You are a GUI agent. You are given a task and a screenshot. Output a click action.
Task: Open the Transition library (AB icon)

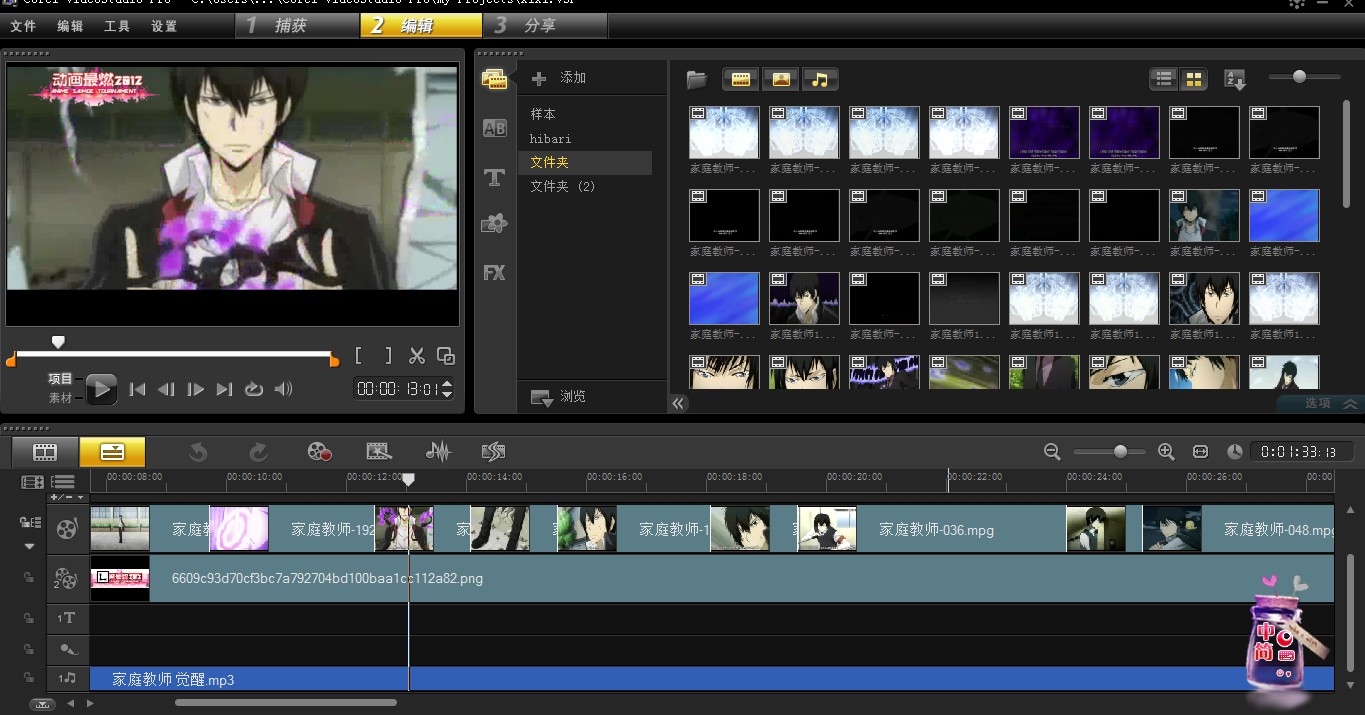[494, 128]
